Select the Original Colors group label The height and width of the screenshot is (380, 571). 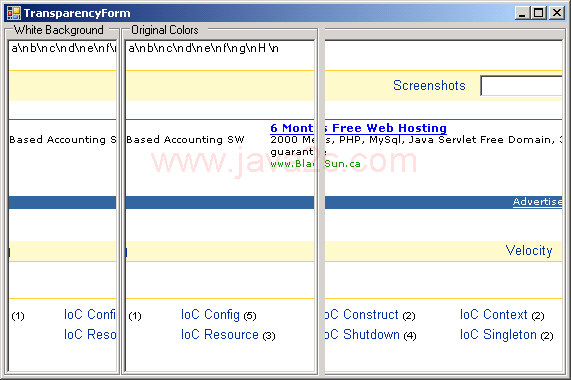click(165, 30)
